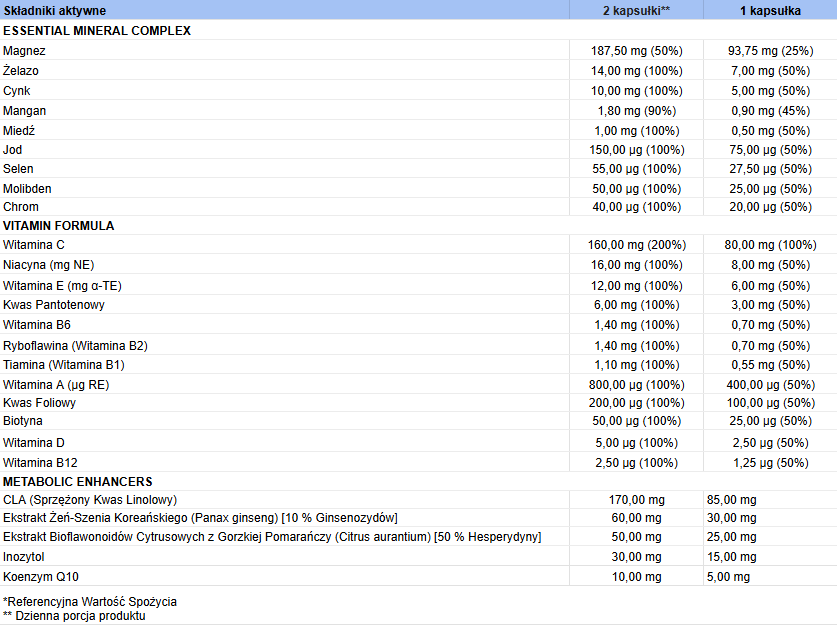Click the 'Biotyna' row label
The width and height of the screenshot is (837, 625).
coord(23,421)
